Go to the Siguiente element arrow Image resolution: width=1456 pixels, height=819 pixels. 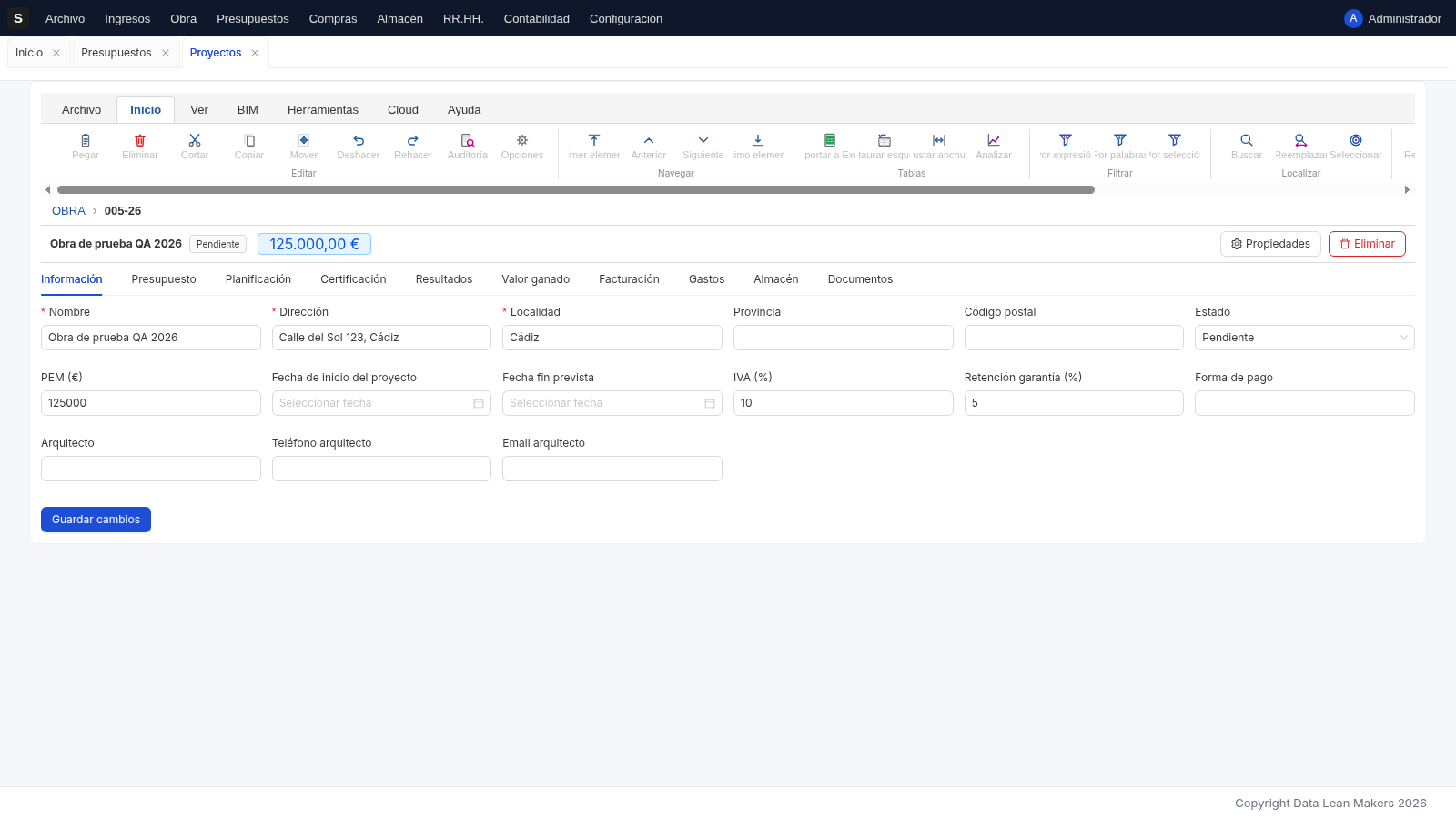(x=703, y=140)
